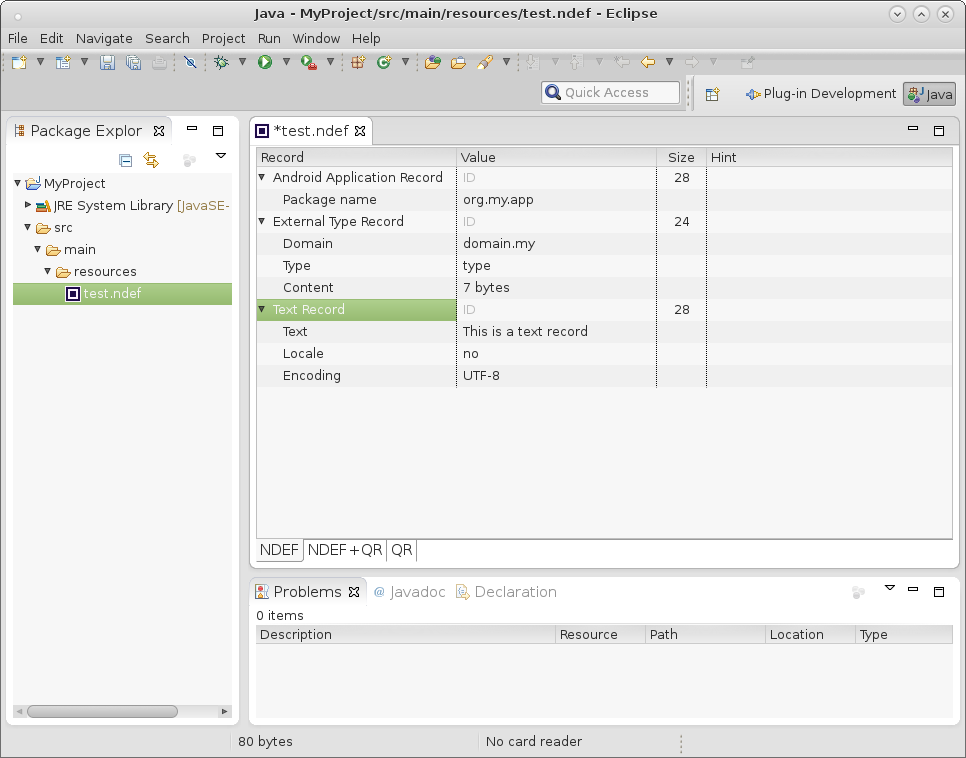Click the '7 bytes' content value
Image resolution: width=966 pixels, height=758 pixels.
(x=486, y=288)
